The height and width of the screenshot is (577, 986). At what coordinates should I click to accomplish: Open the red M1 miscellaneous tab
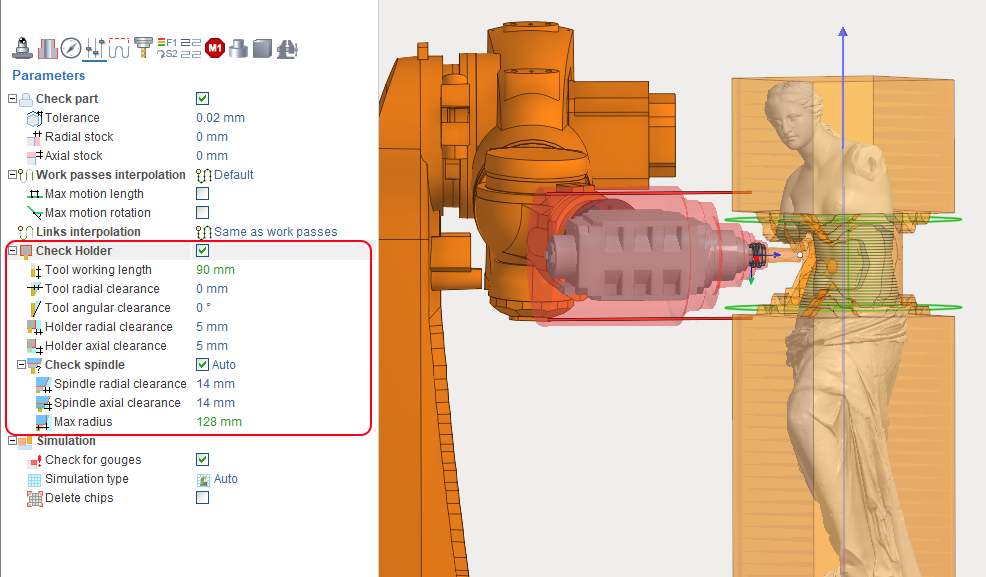[215, 48]
